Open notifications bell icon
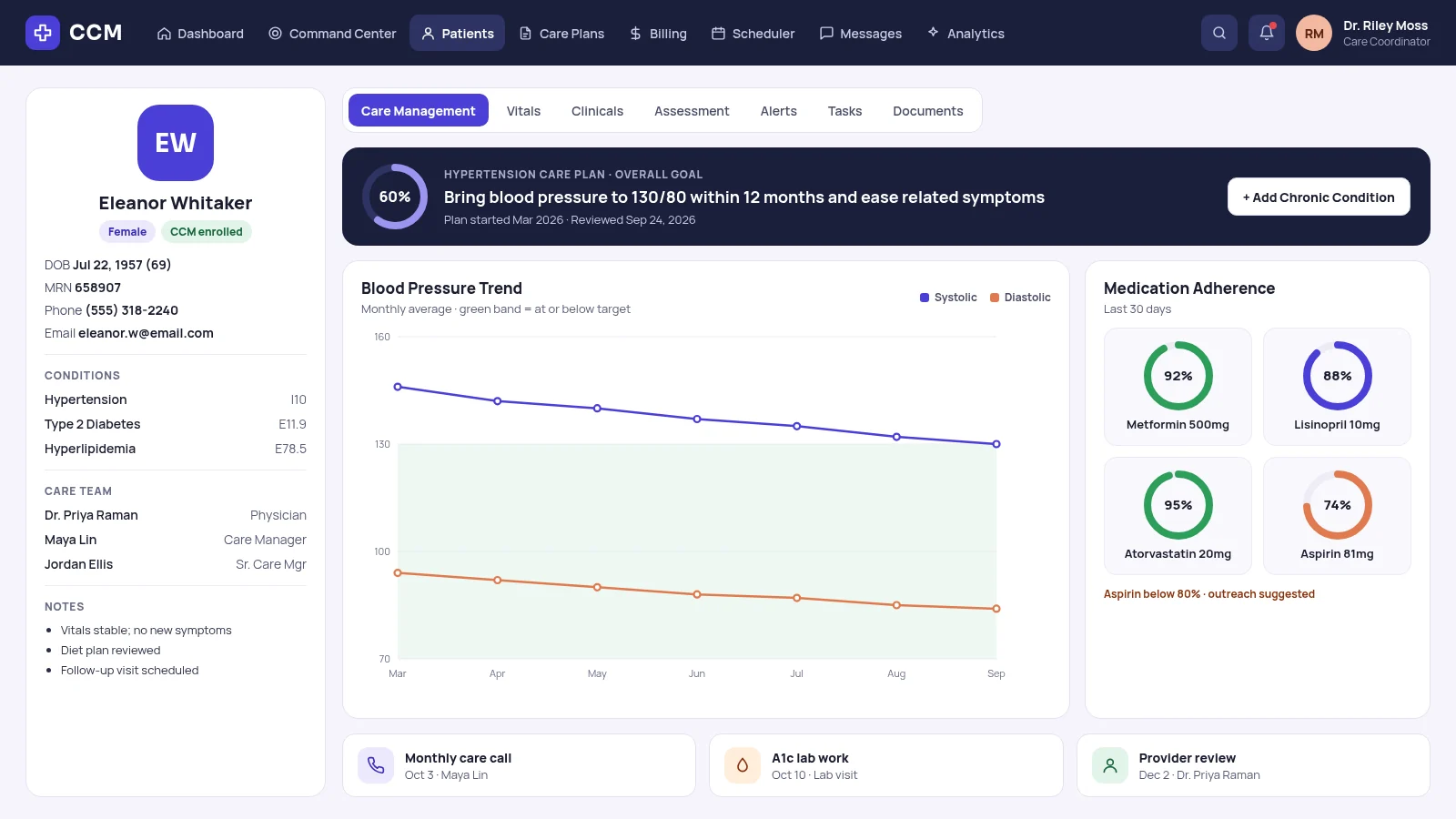This screenshot has width=1456, height=819. (1267, 33)
